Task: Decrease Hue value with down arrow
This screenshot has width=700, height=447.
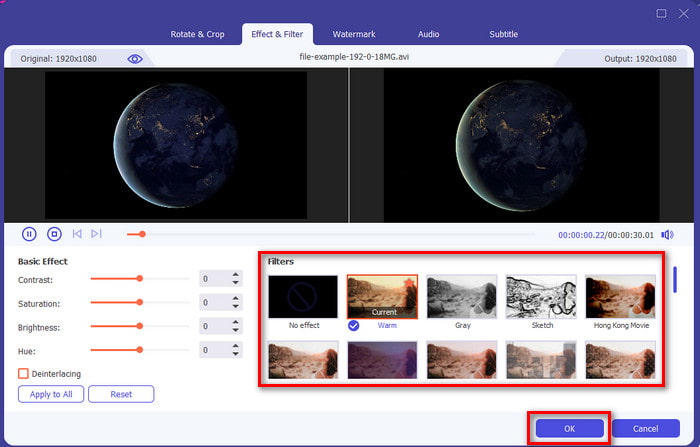Action: pos(236,354)
